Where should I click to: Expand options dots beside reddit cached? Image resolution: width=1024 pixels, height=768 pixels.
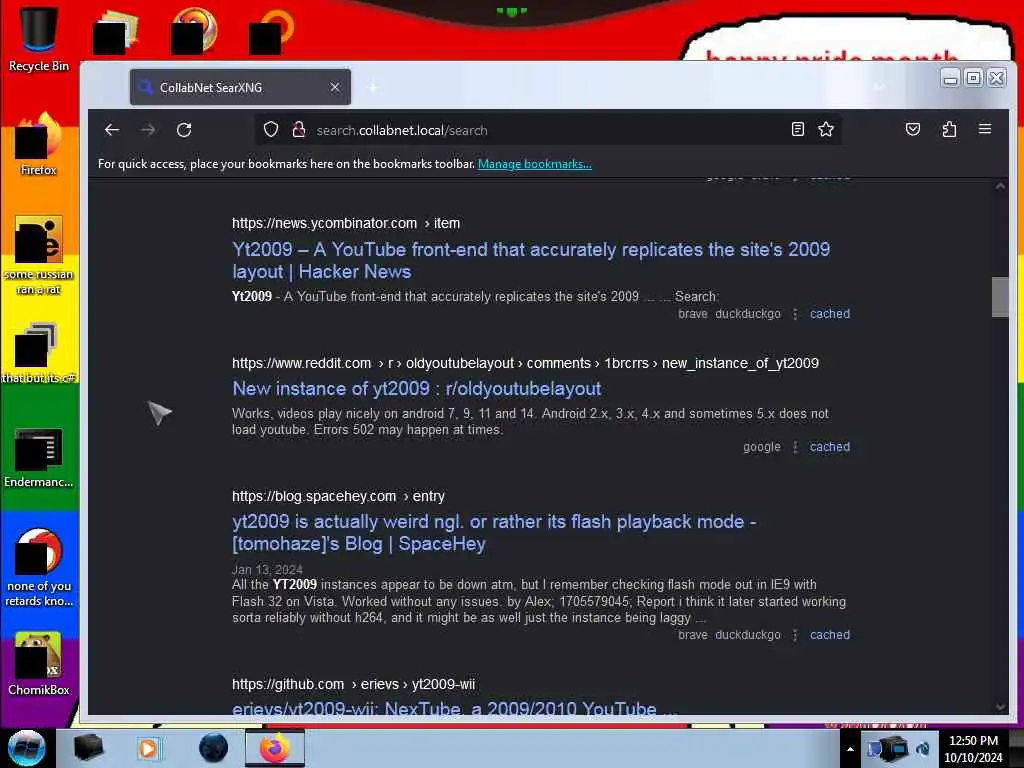pos(795,447)
